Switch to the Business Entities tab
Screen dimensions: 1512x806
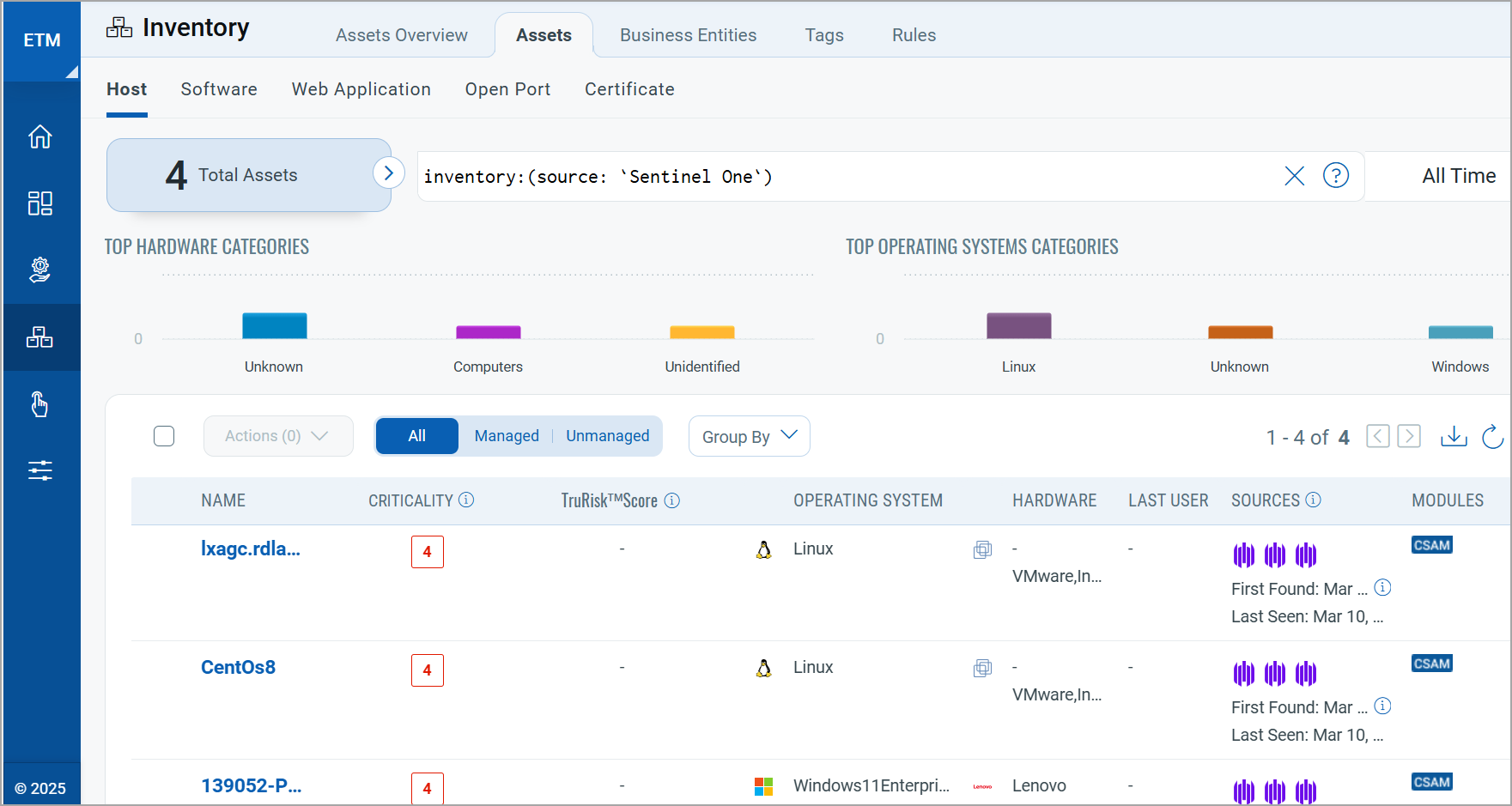(x=688, y=35)
